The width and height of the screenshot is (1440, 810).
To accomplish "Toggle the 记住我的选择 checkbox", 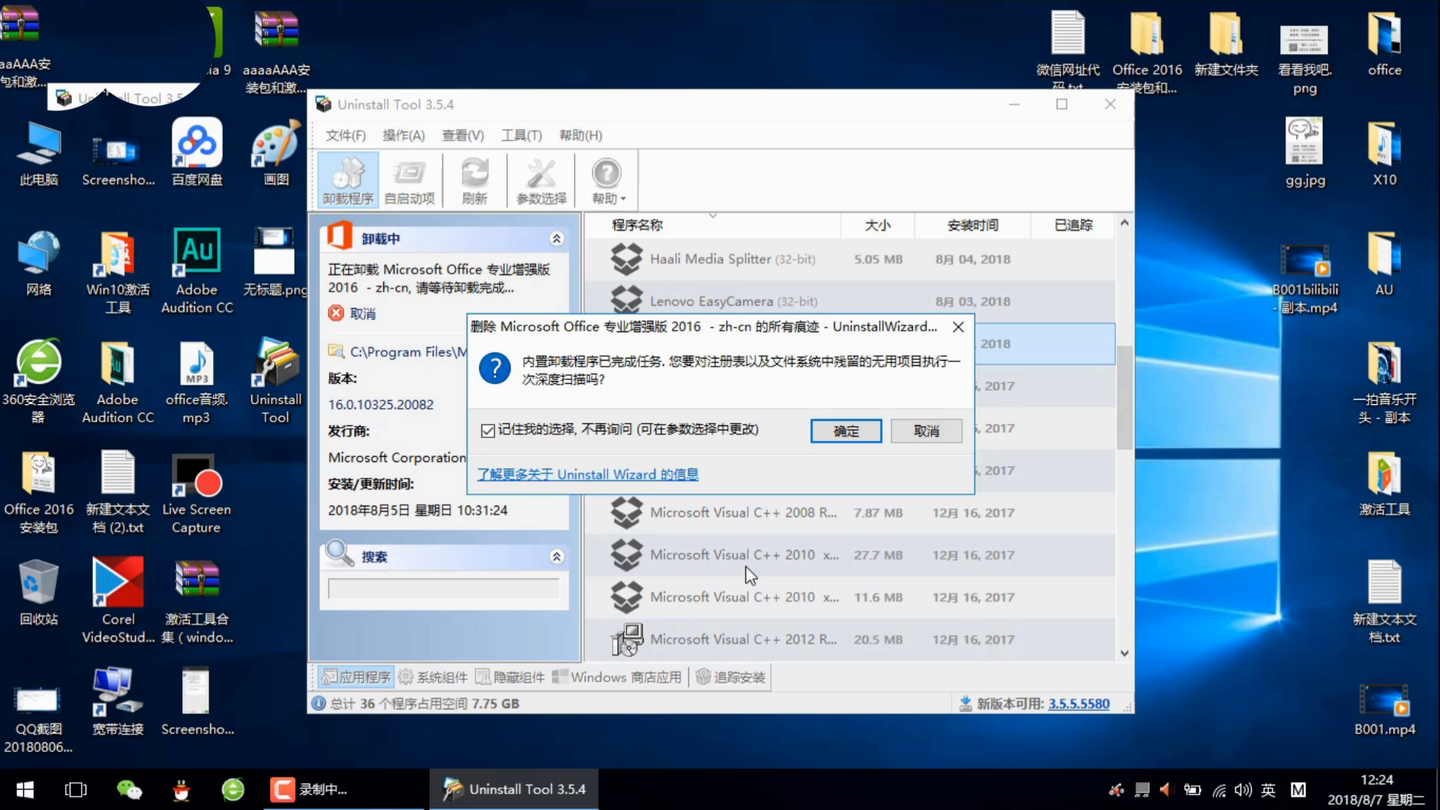I will point(488,430).
